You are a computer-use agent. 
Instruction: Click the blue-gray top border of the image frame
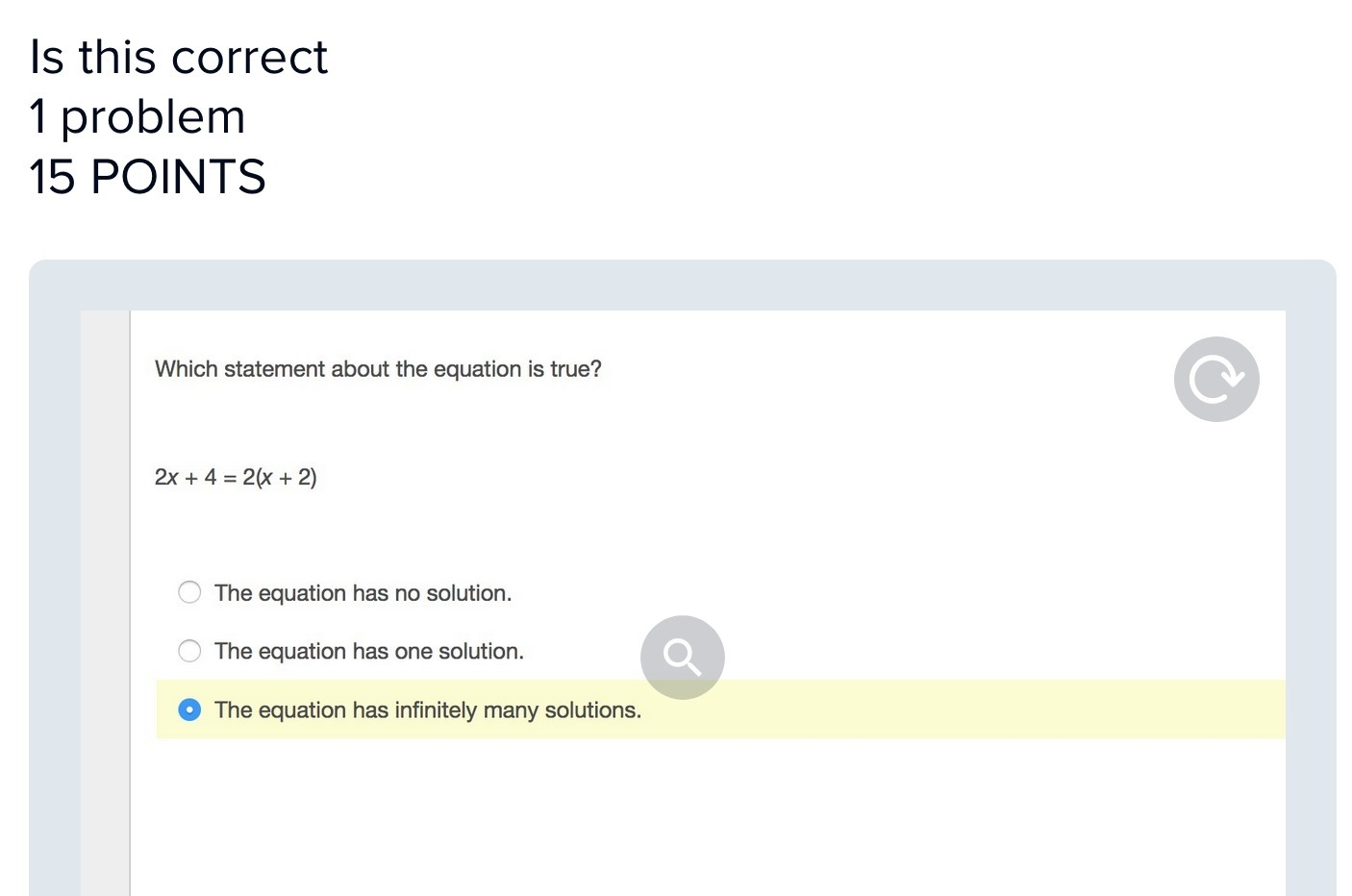point(673,285)
